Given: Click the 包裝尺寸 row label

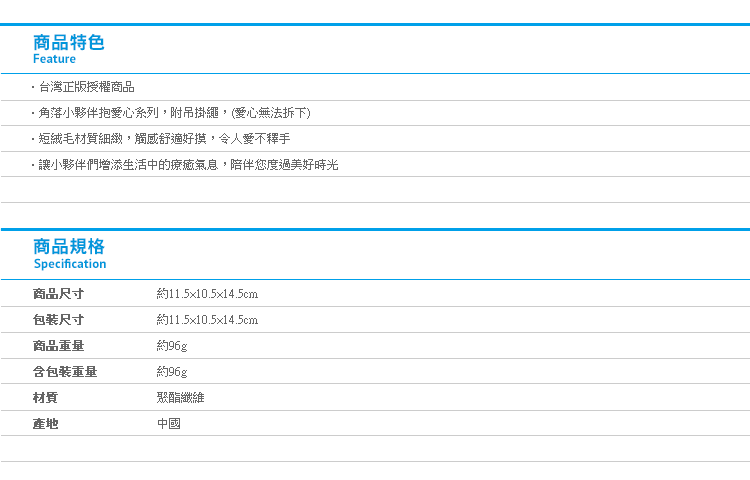Looking at the screenshot, I should 58,319.
